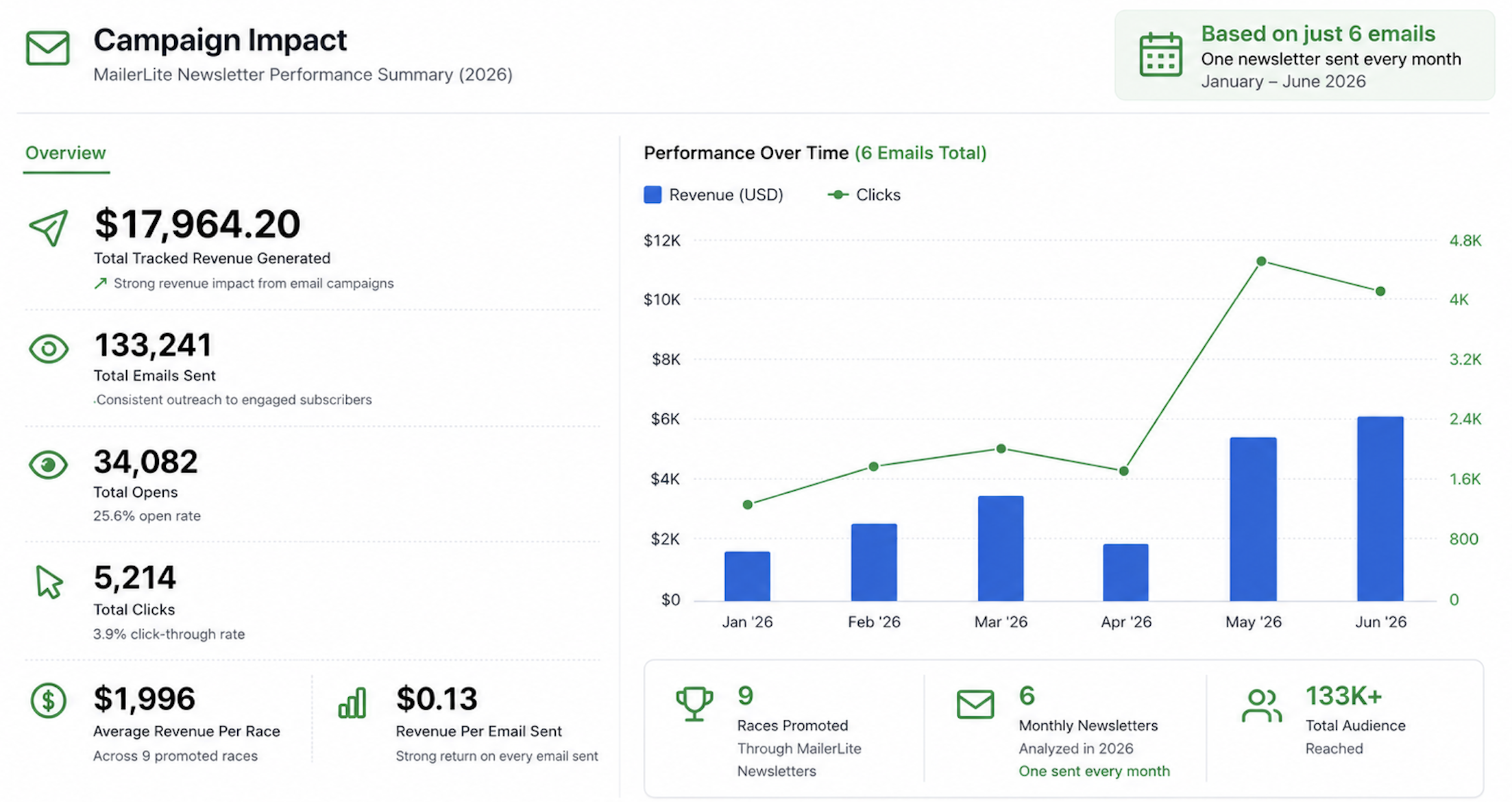Click the Jun '26 clicks data point
This screenshot has width=1512, height=802.
click(1381, 291)
